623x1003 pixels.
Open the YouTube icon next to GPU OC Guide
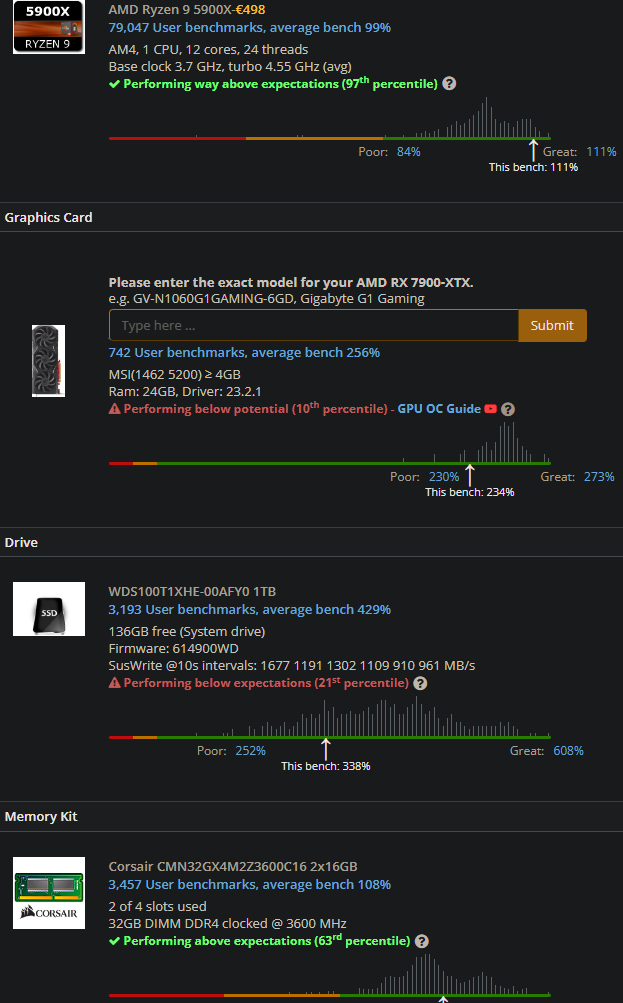tap(491, 409)
